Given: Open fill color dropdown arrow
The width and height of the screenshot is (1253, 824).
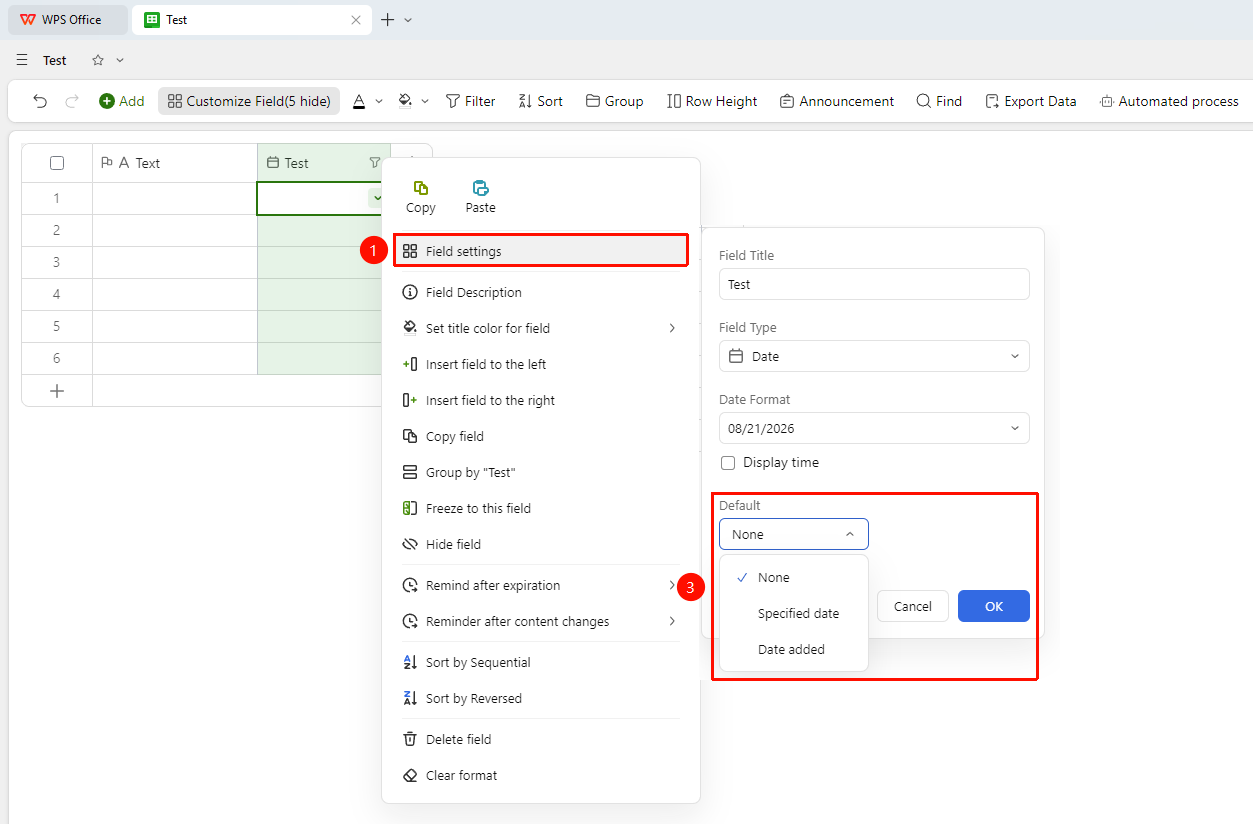Looking at the screenshot, I should 425,101.
